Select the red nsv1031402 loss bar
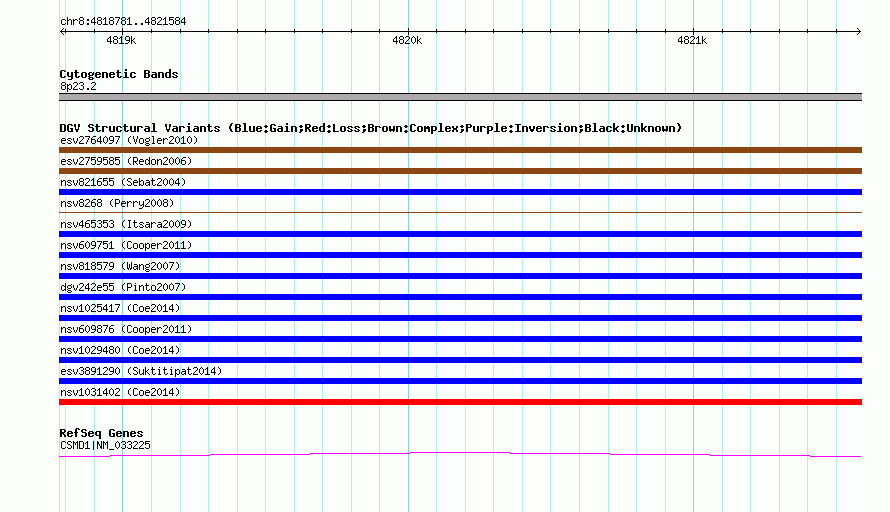 (x=460, y=402)
